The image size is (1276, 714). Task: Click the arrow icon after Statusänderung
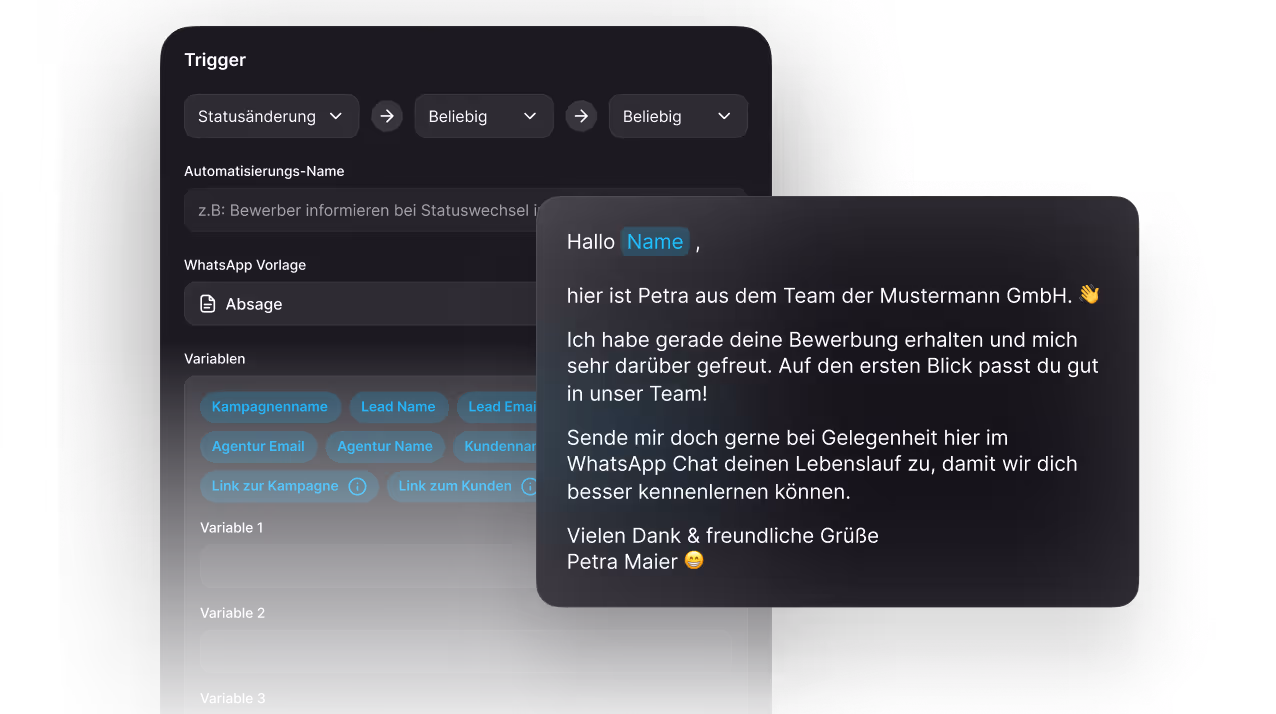click(387, 115)
